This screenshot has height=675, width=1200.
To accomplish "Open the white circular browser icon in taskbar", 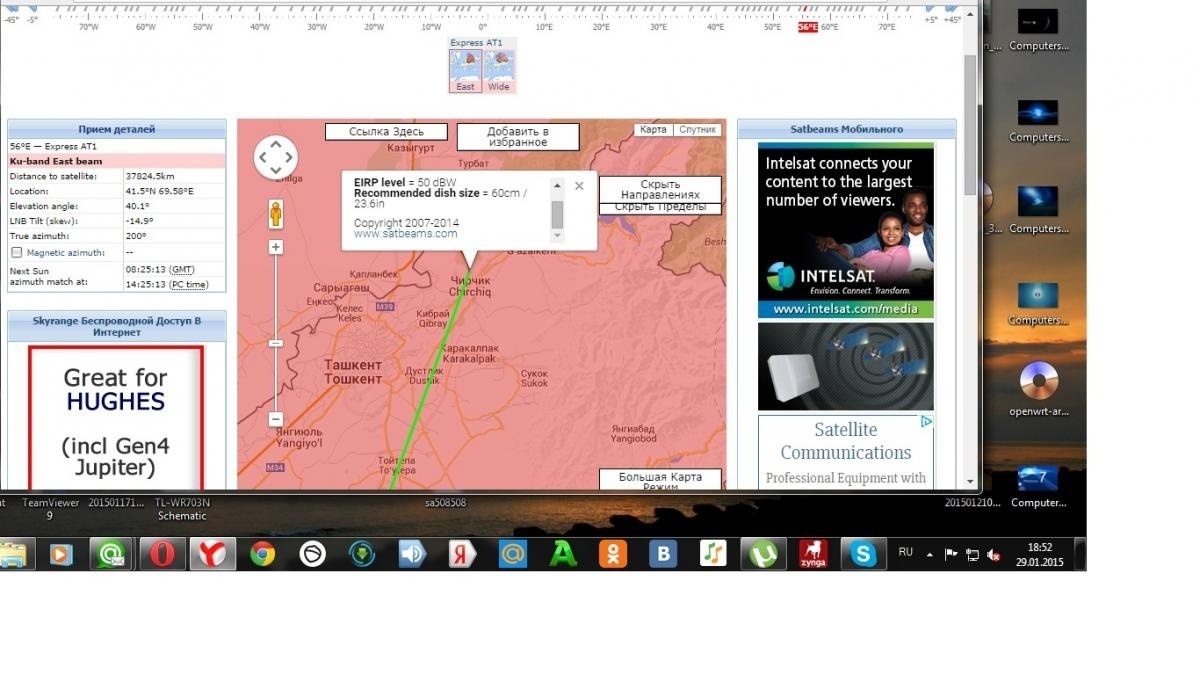I will pyautogui.click(x=313, y=553).
